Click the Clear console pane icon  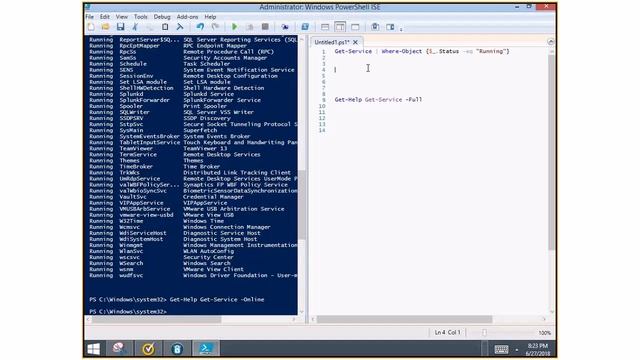(180, 27)
